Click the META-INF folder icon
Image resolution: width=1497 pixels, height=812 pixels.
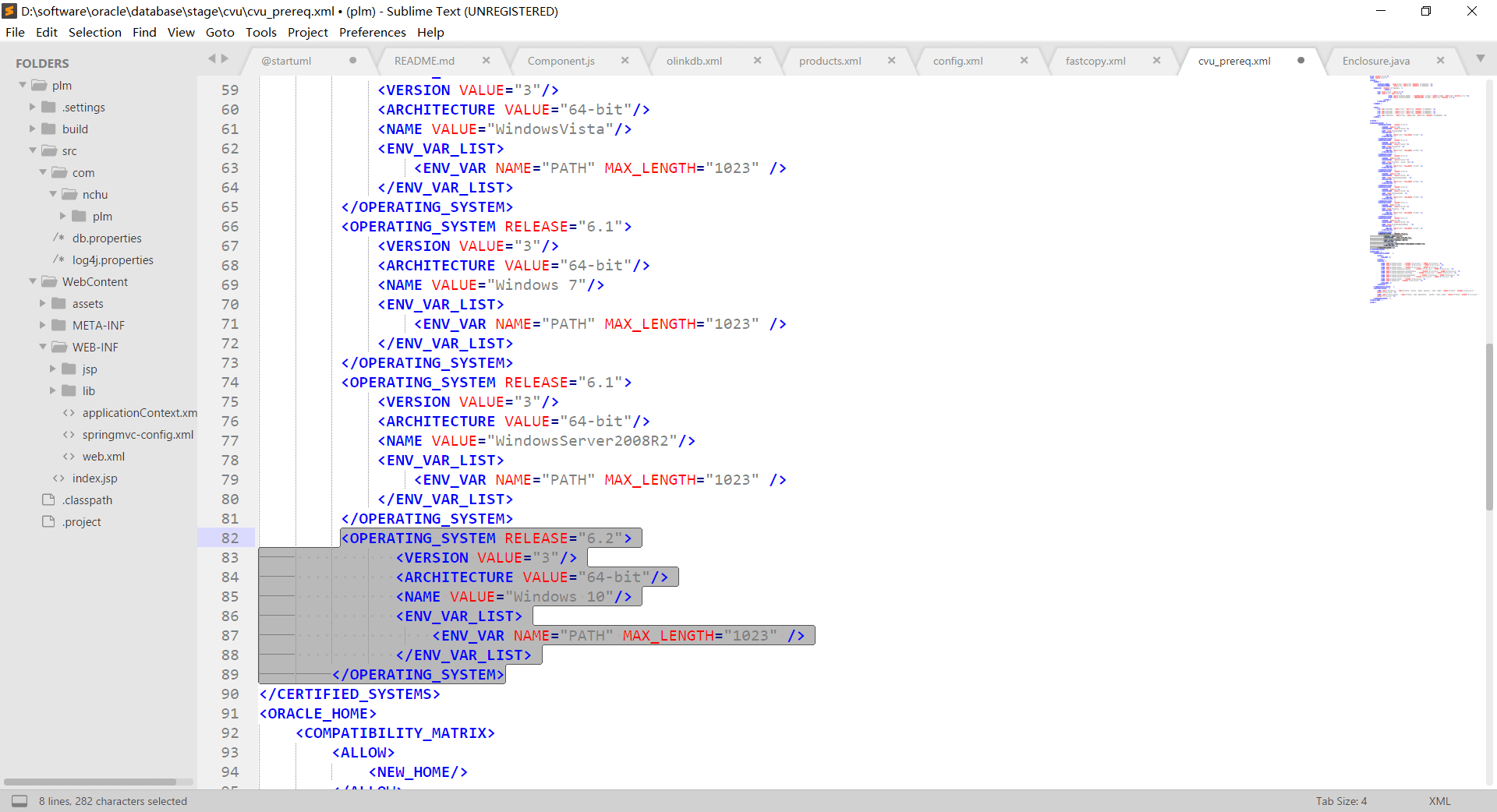(58, 325)
